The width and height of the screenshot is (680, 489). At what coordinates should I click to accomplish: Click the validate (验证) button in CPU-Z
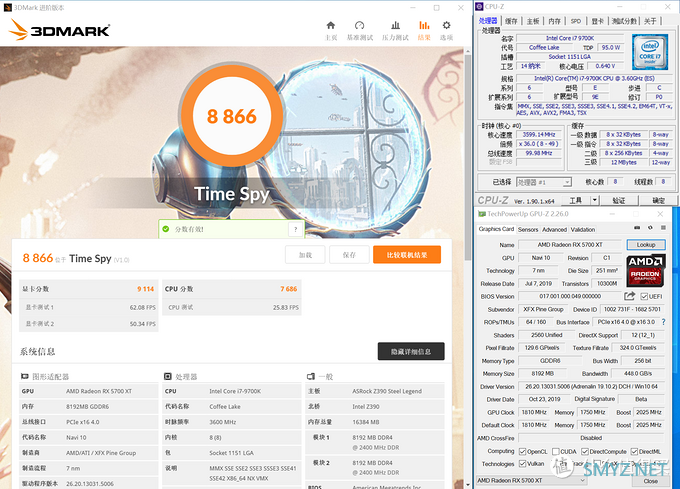coord(619,200)
